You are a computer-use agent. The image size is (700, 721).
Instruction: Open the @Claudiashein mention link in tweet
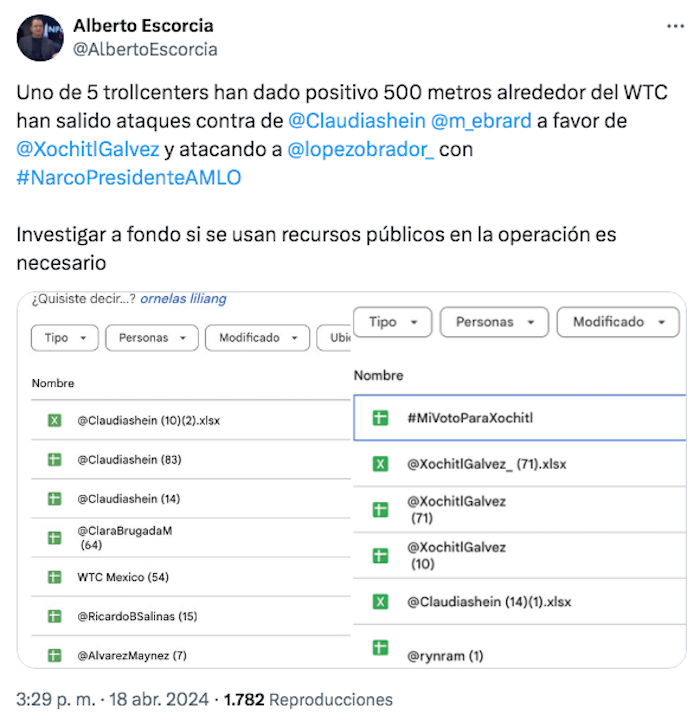(x=356, y=121)
